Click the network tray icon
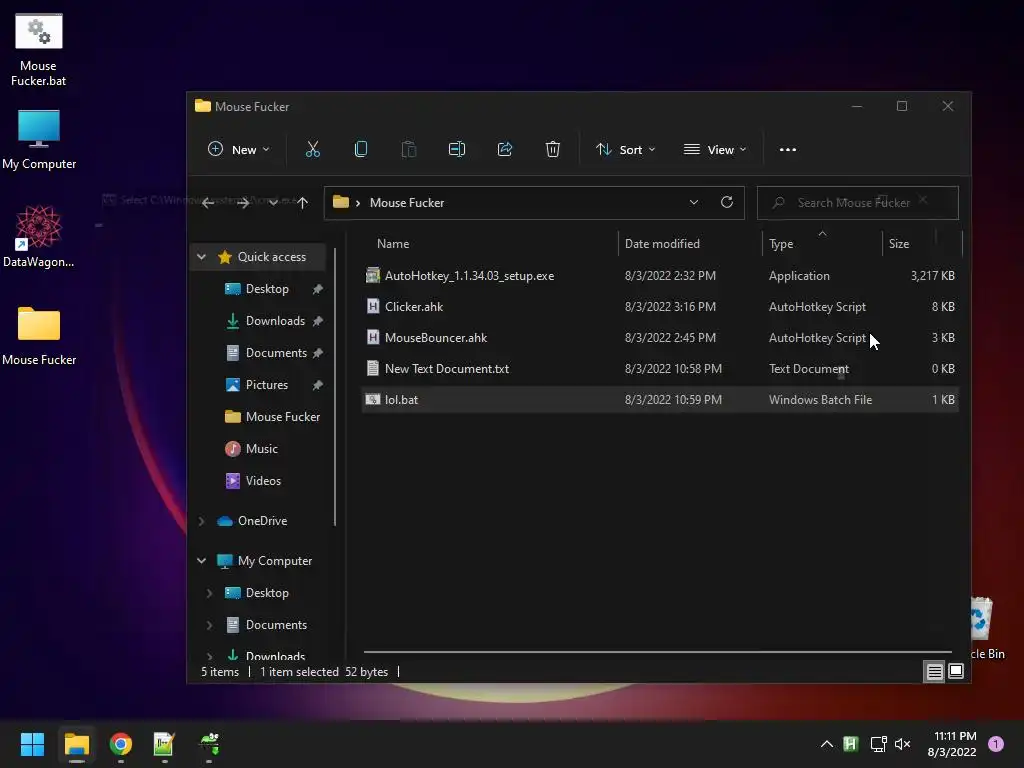1024x768 pixels. (x=878, y=744)
